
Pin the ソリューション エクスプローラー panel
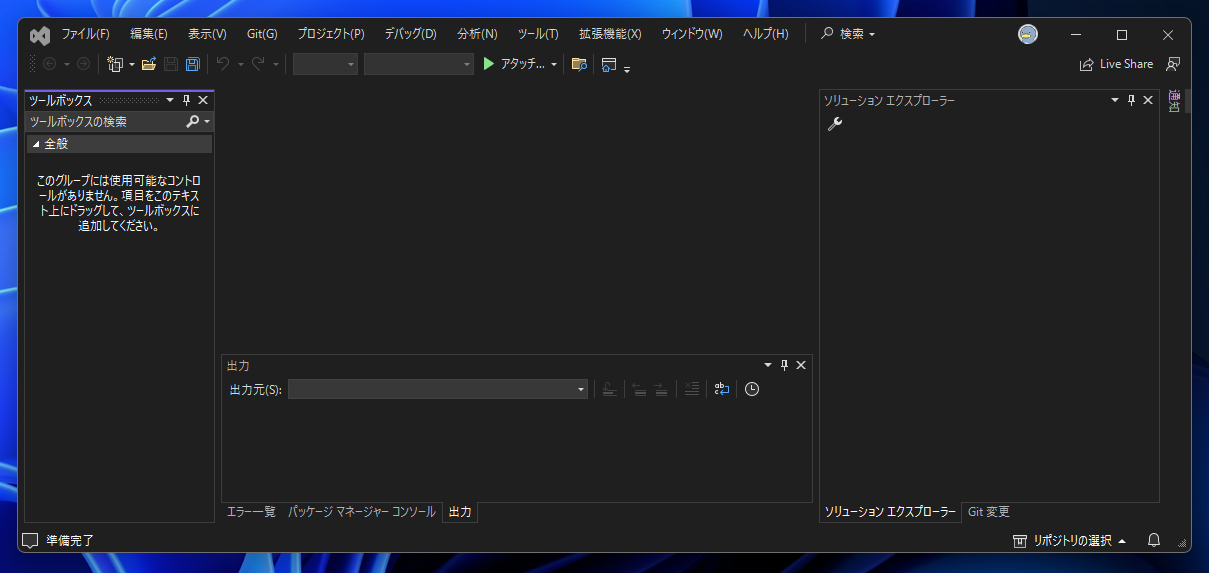click(x=1132, y=100)
